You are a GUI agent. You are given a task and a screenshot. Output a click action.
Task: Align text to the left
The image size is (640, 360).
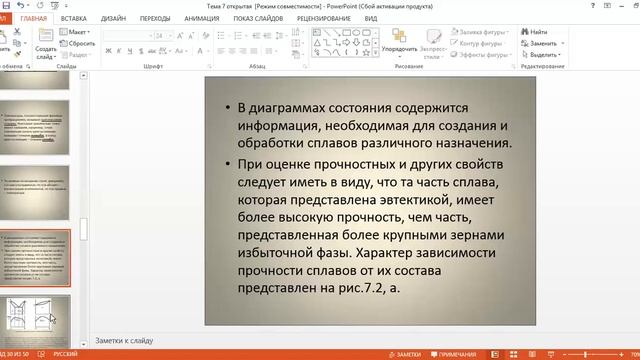coord(221,51)
